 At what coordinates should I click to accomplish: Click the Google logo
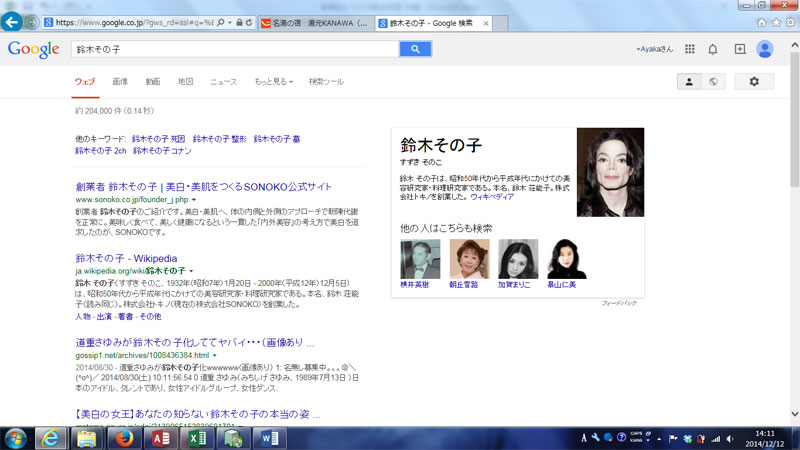[x=34, y=49]
